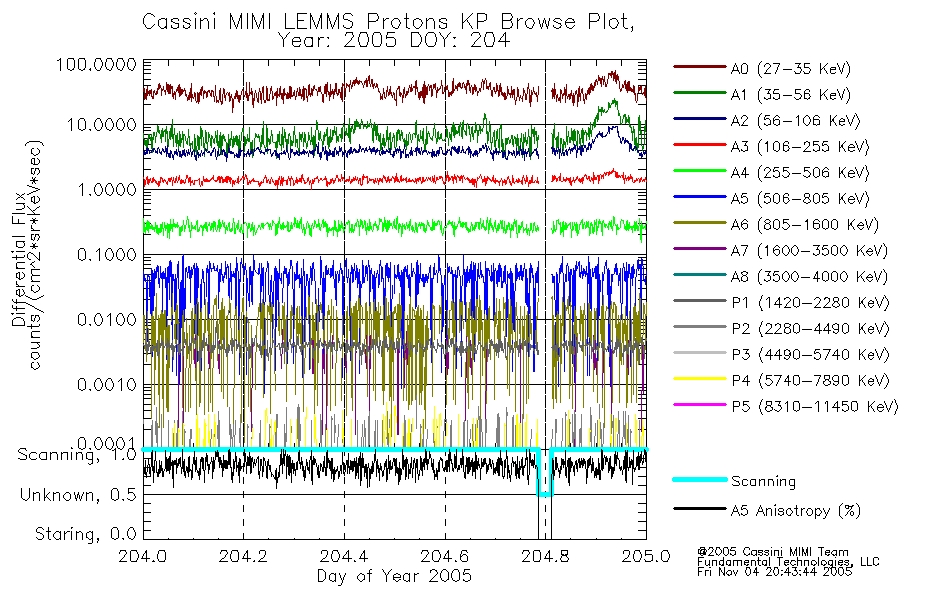Click the 204.8 x-axis tick label
This screenshot has width=950, height=600.
pyautogui.click(x=545, y=556)
